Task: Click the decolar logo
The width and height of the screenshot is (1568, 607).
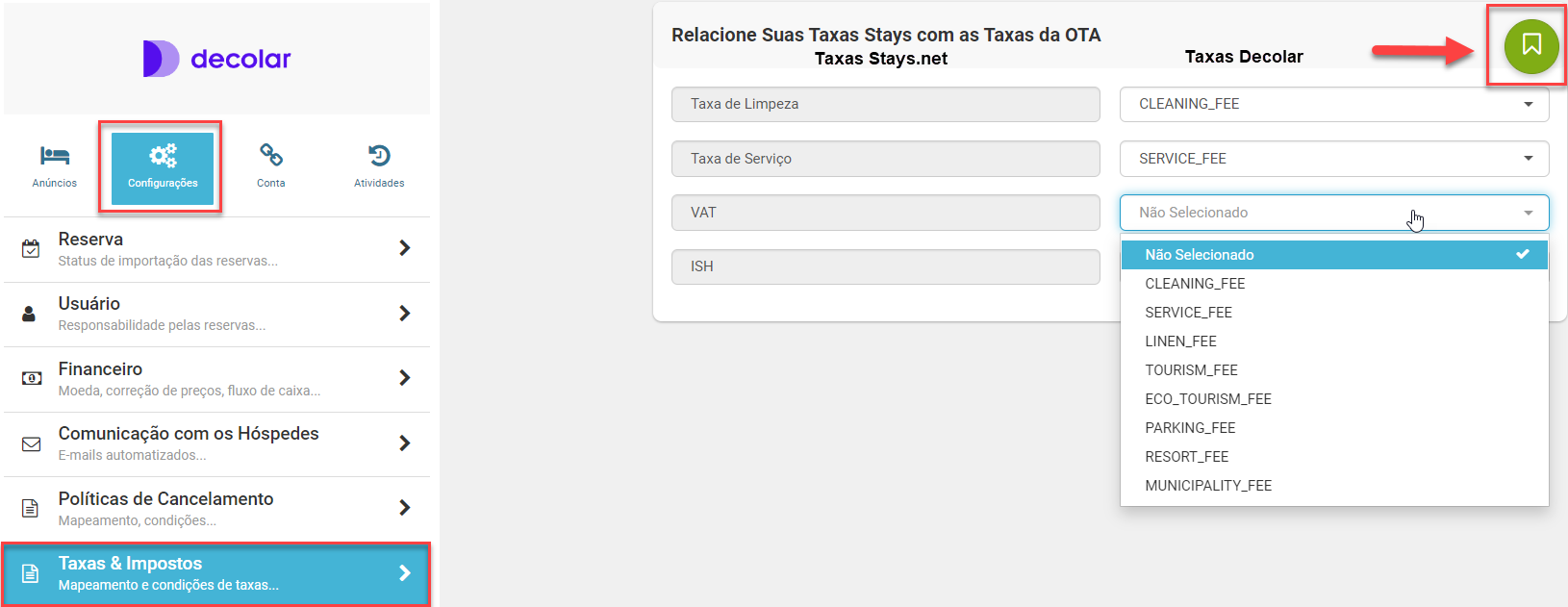Action: (x=217, y=59)
